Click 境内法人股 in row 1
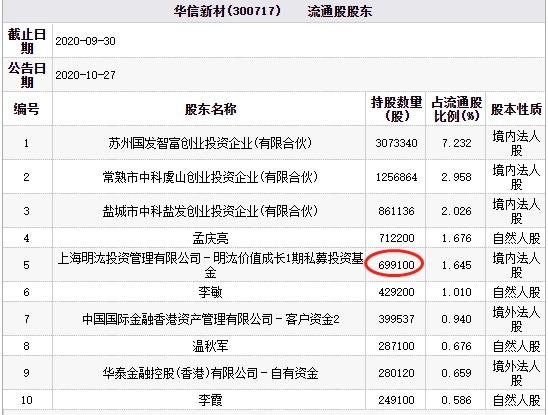 pyautogui.click(x=516, y=143)
